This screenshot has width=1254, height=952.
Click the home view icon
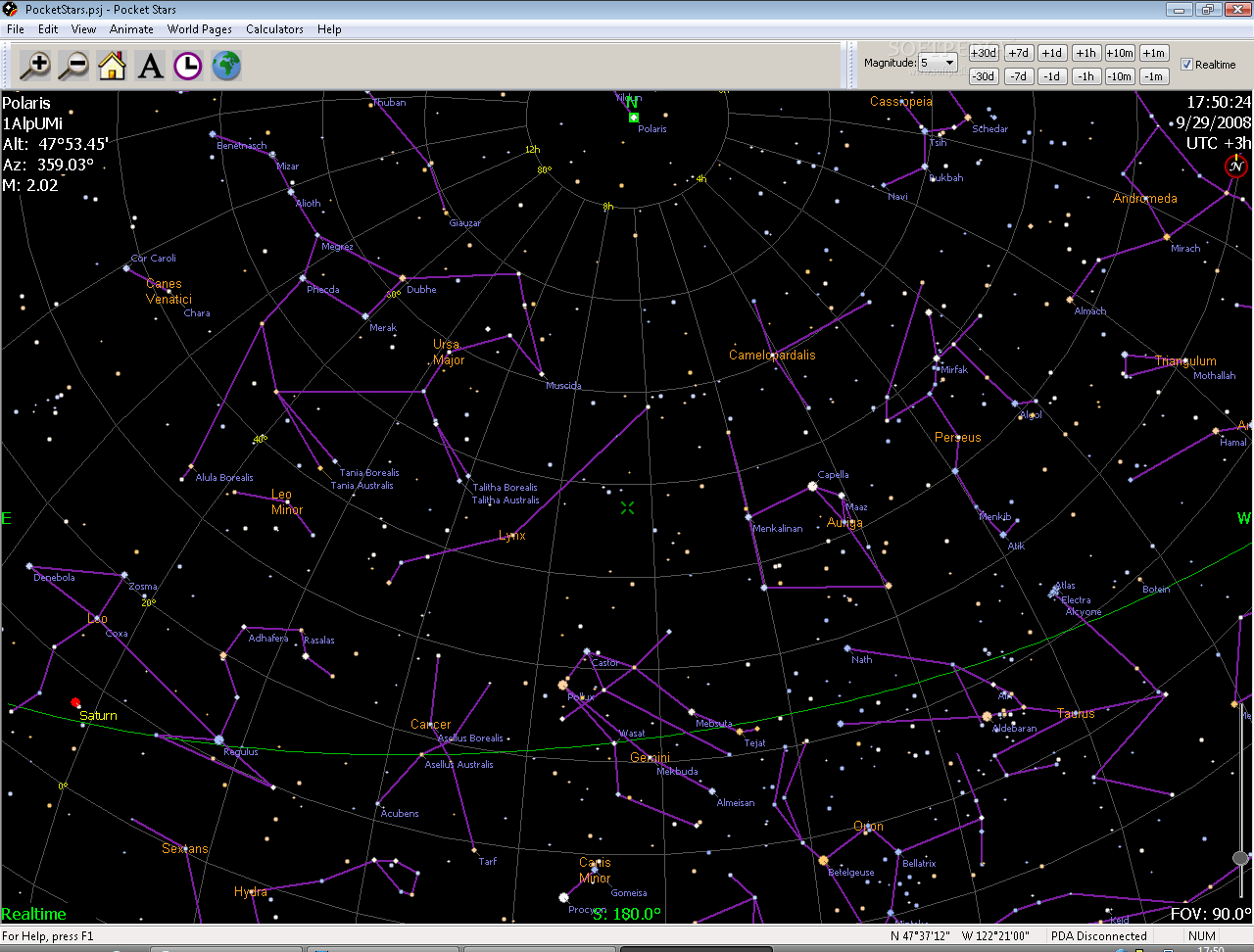(112, 66)
